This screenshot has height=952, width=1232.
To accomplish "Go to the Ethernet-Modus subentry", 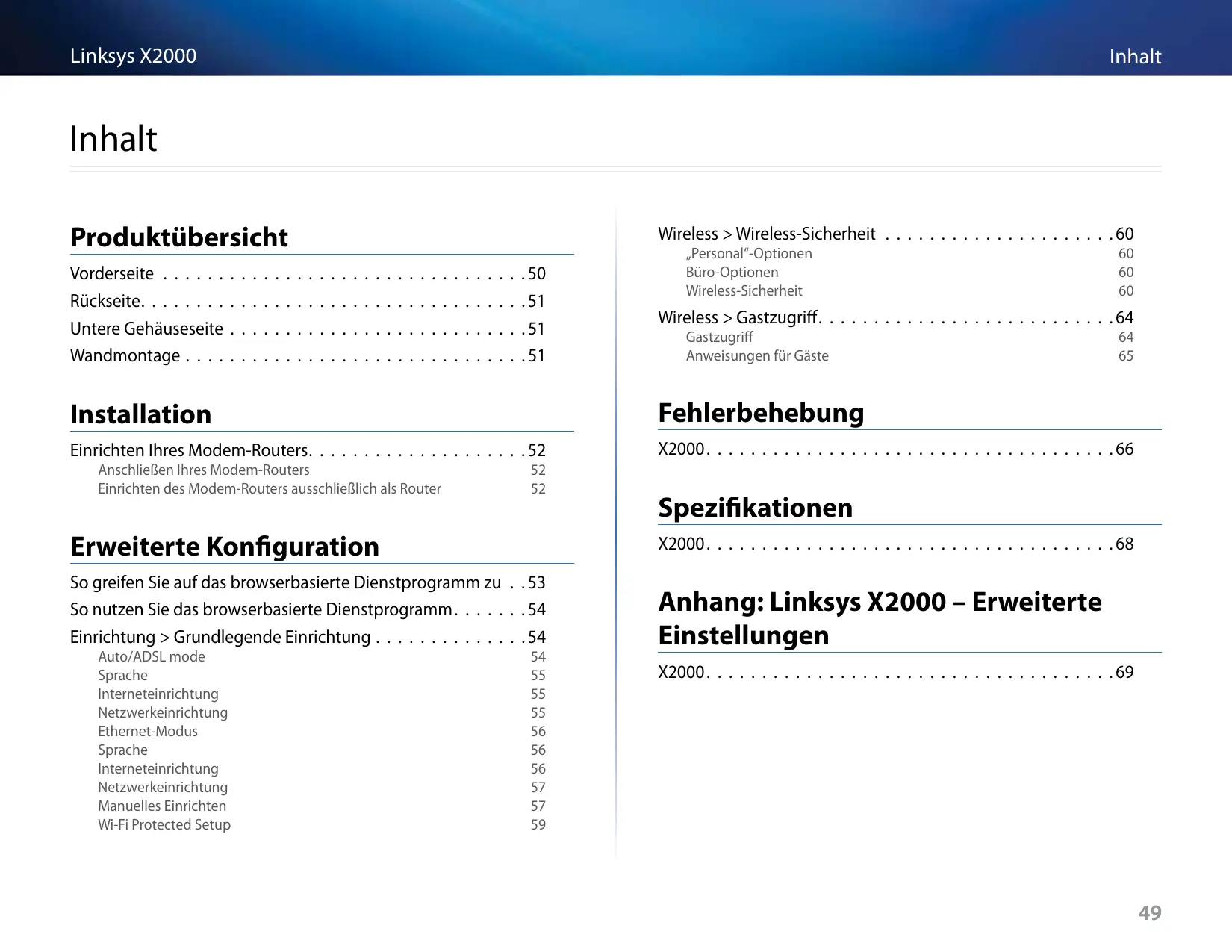I will point(147,731).
